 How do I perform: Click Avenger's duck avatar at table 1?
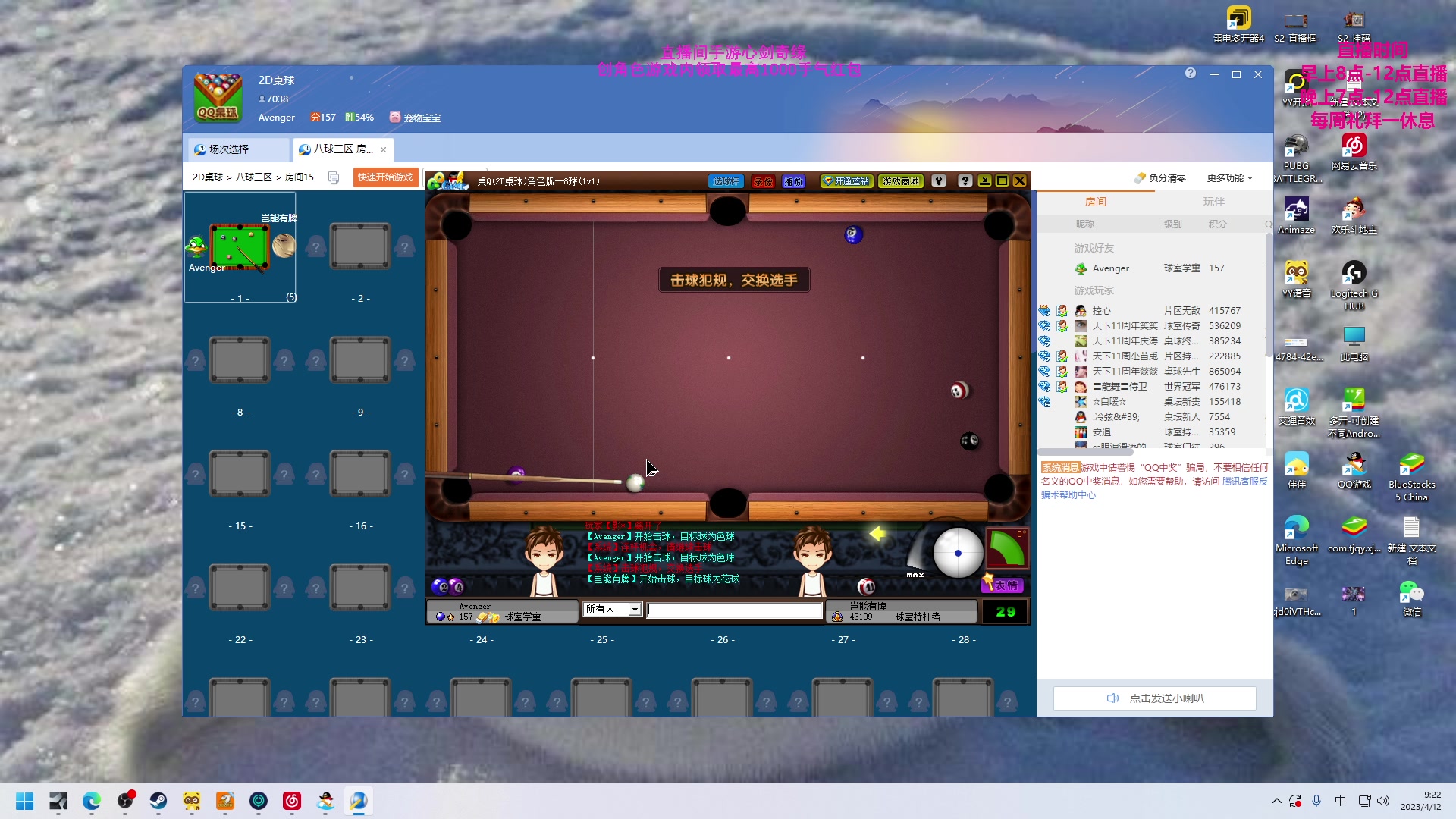click(x=196, y=246)
